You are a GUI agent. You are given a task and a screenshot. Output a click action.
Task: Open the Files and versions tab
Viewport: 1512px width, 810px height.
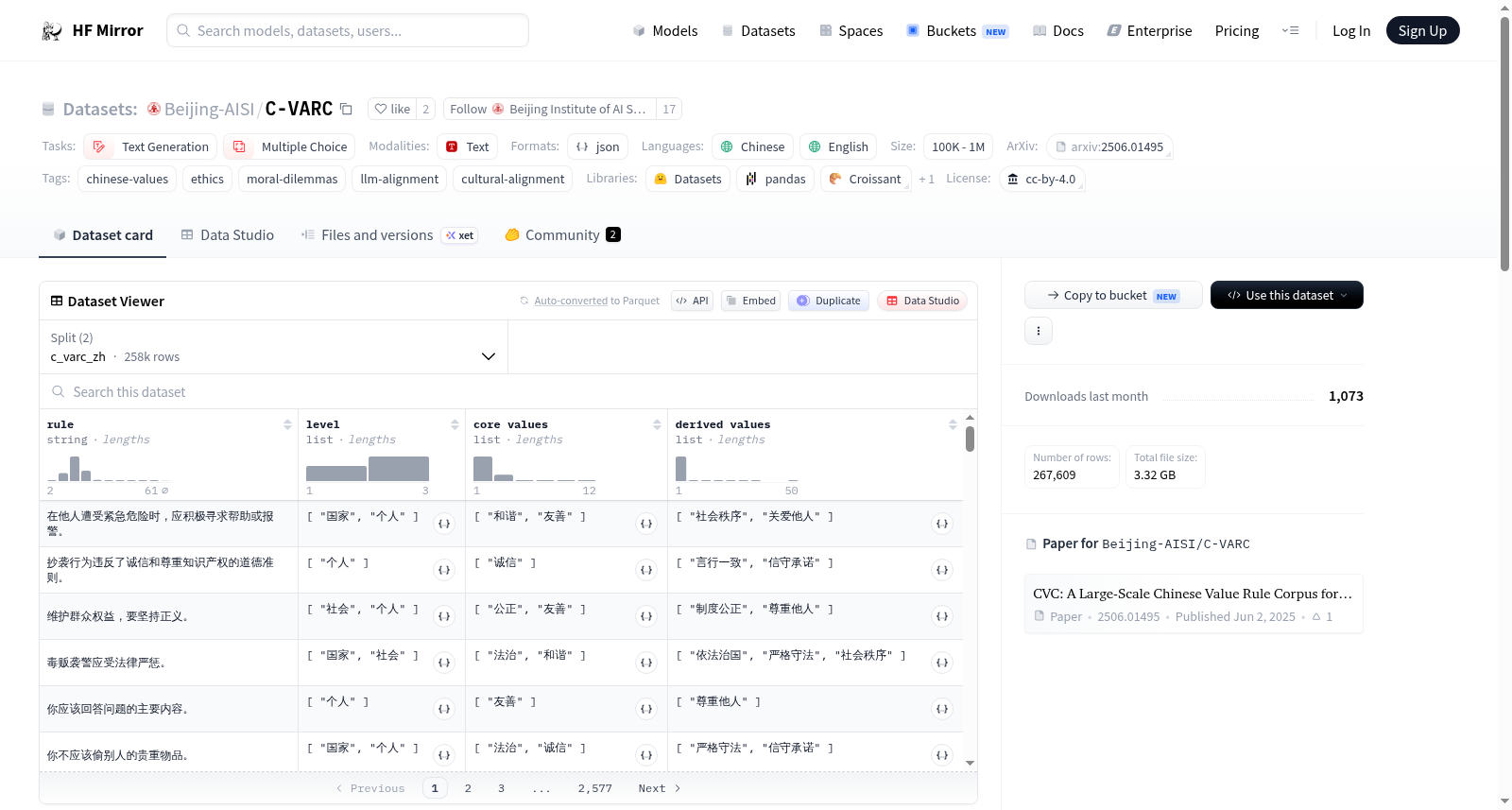[389, 235]
